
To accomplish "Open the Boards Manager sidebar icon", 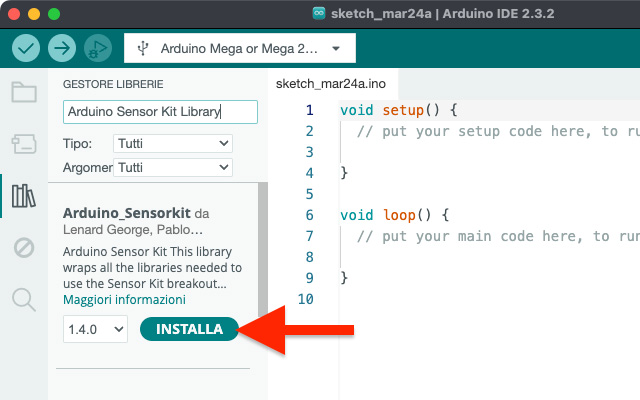I will coord(24,145).
